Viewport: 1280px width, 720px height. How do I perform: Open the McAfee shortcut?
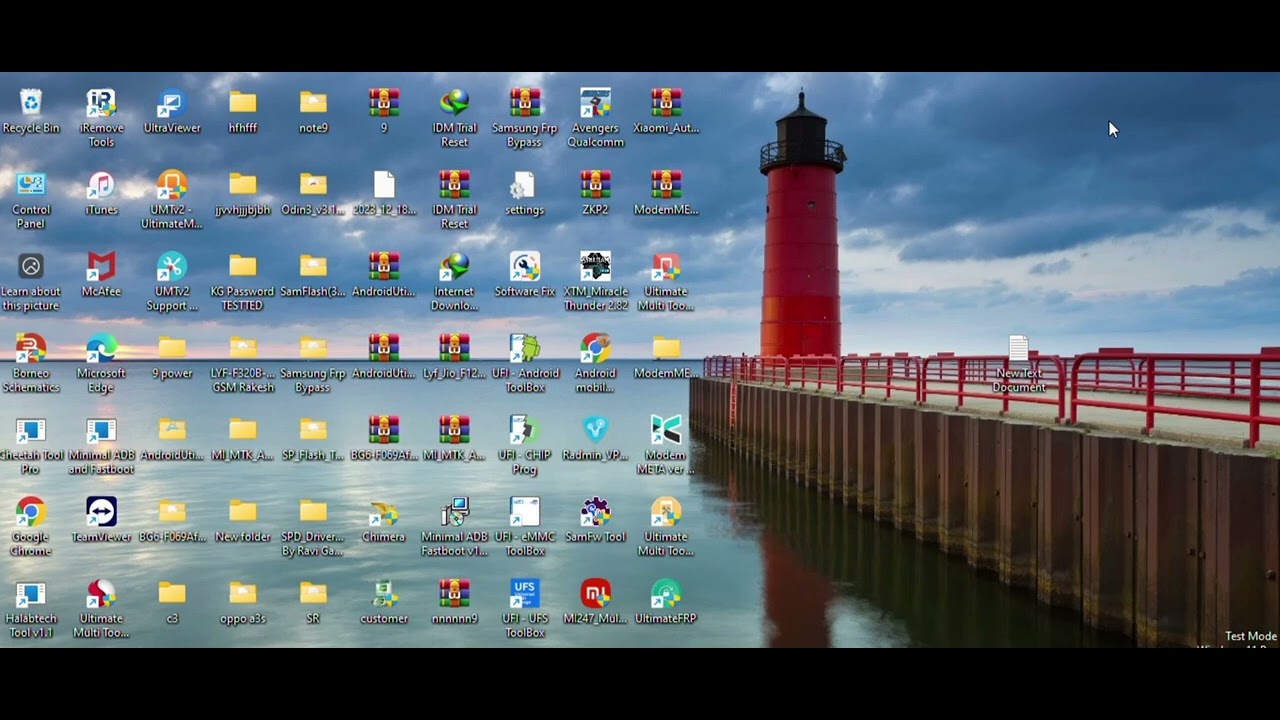coord(101,268)
